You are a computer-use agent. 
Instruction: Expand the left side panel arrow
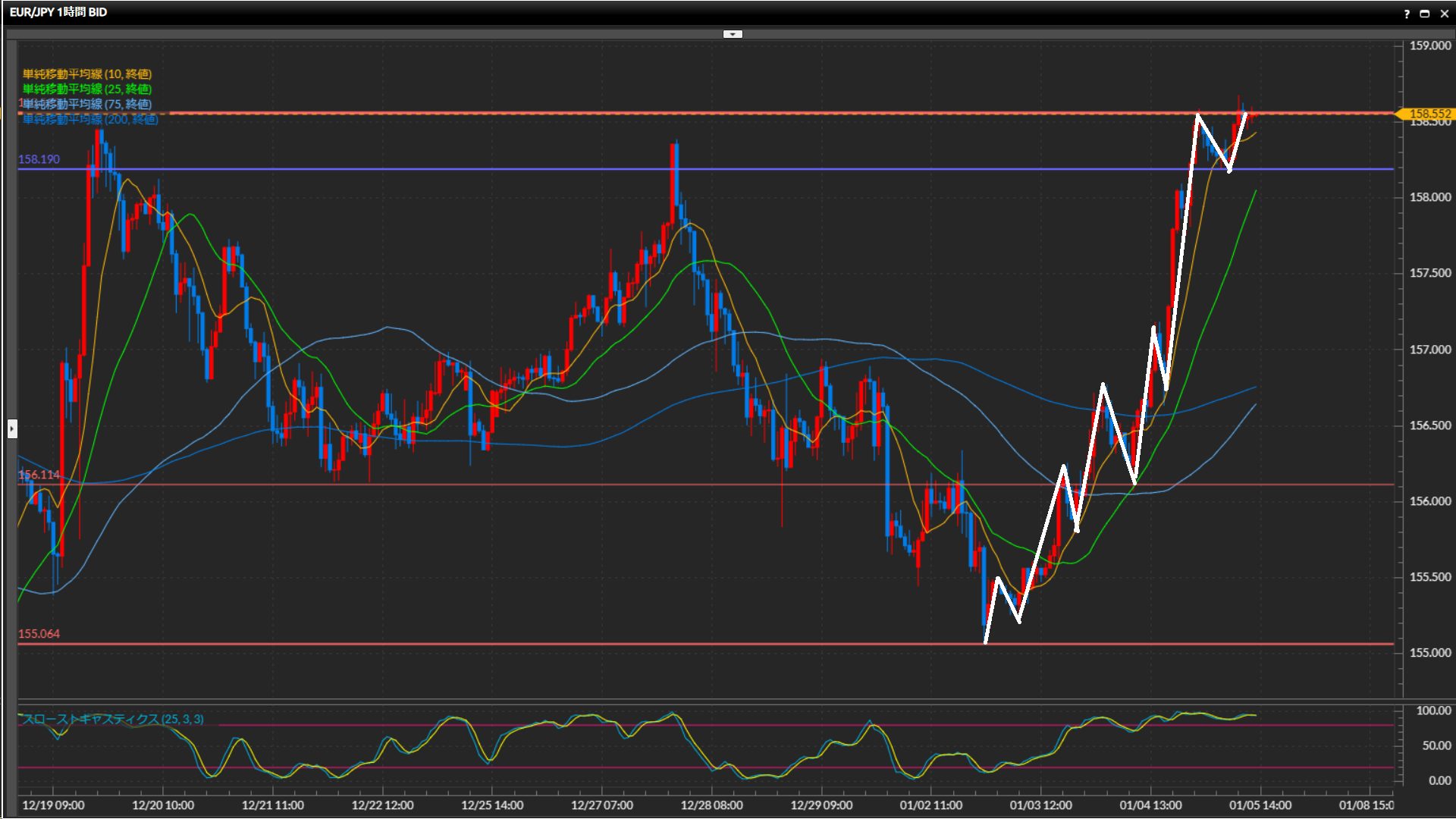click(x=12, y=429)
